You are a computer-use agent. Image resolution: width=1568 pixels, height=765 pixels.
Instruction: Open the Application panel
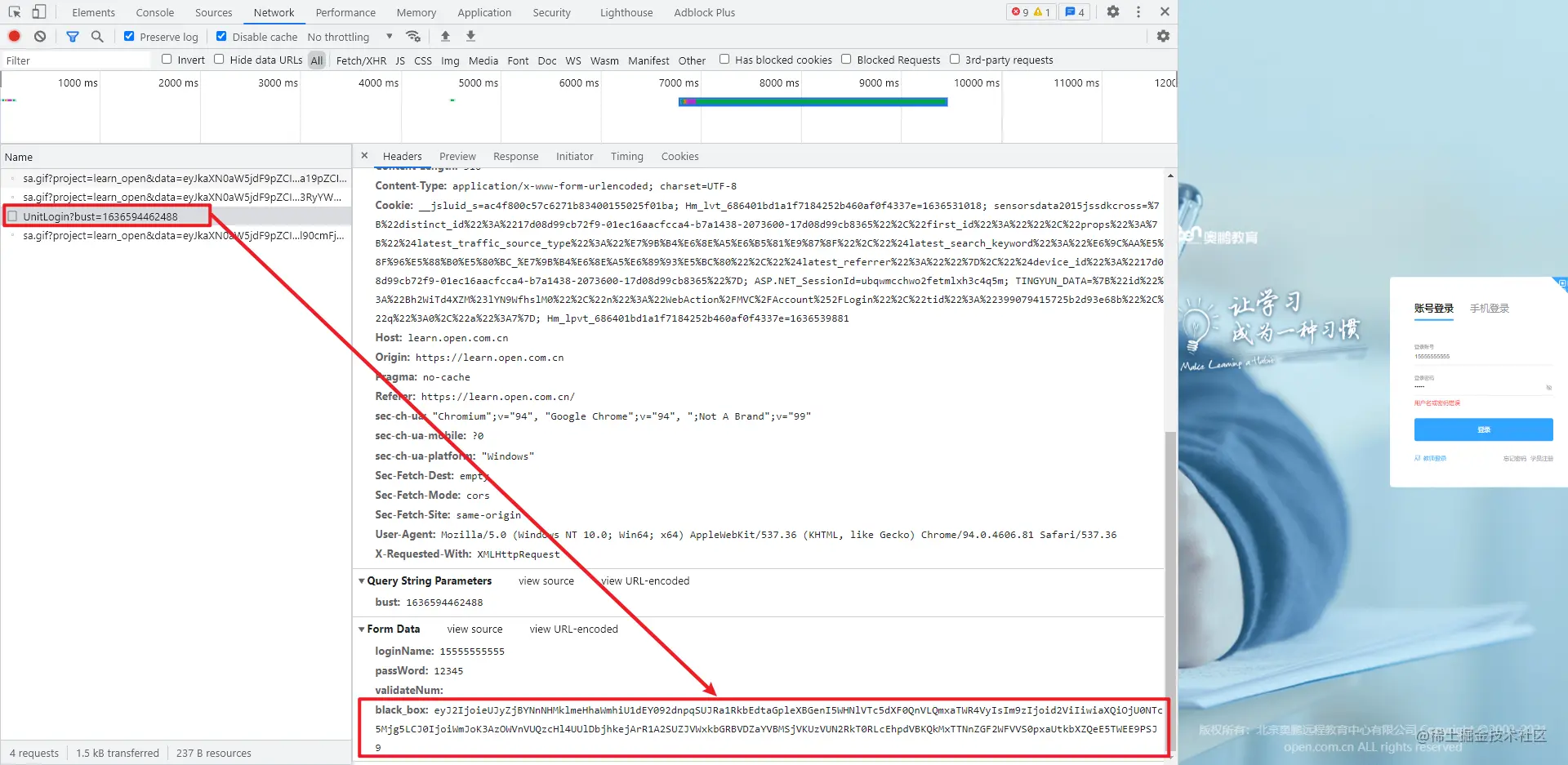(484, 12)
